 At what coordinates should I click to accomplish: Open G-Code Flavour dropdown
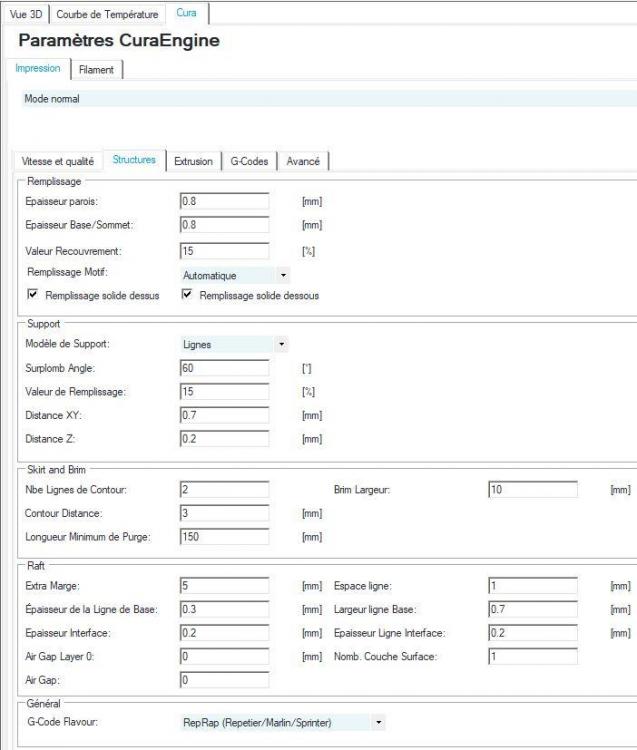click(x=283, y=722)
